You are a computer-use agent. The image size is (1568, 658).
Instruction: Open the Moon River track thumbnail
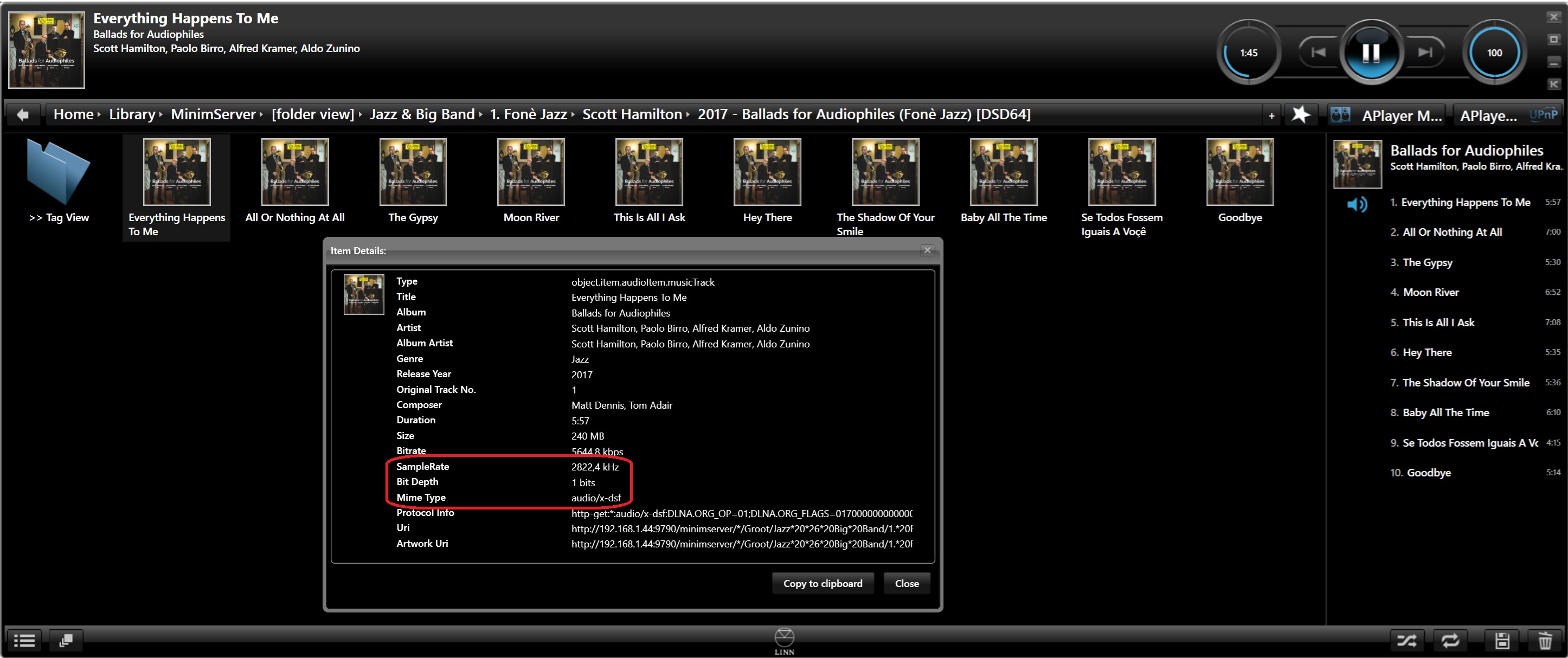click(531, 172)
